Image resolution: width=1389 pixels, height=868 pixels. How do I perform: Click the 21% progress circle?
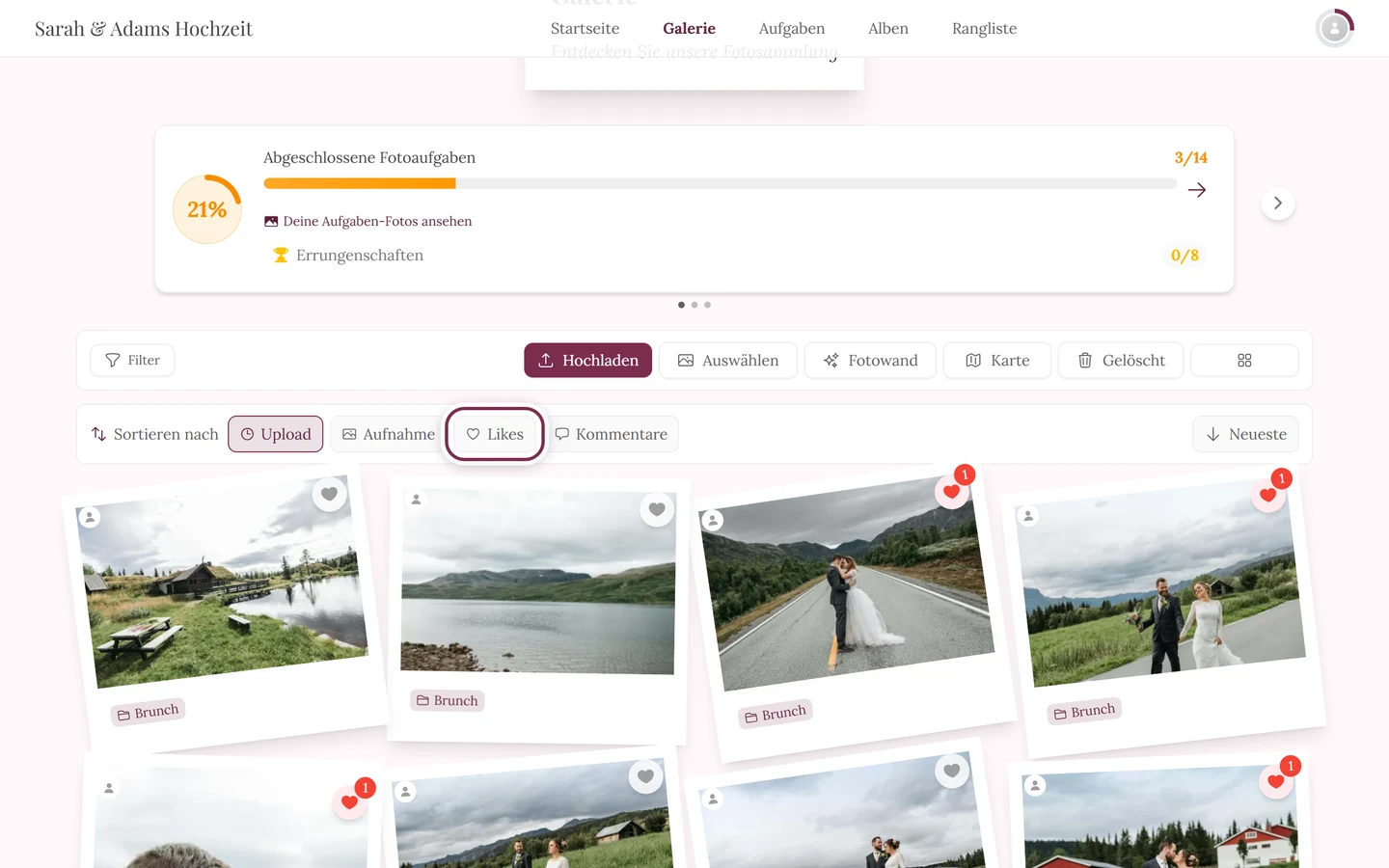(206, 209)
